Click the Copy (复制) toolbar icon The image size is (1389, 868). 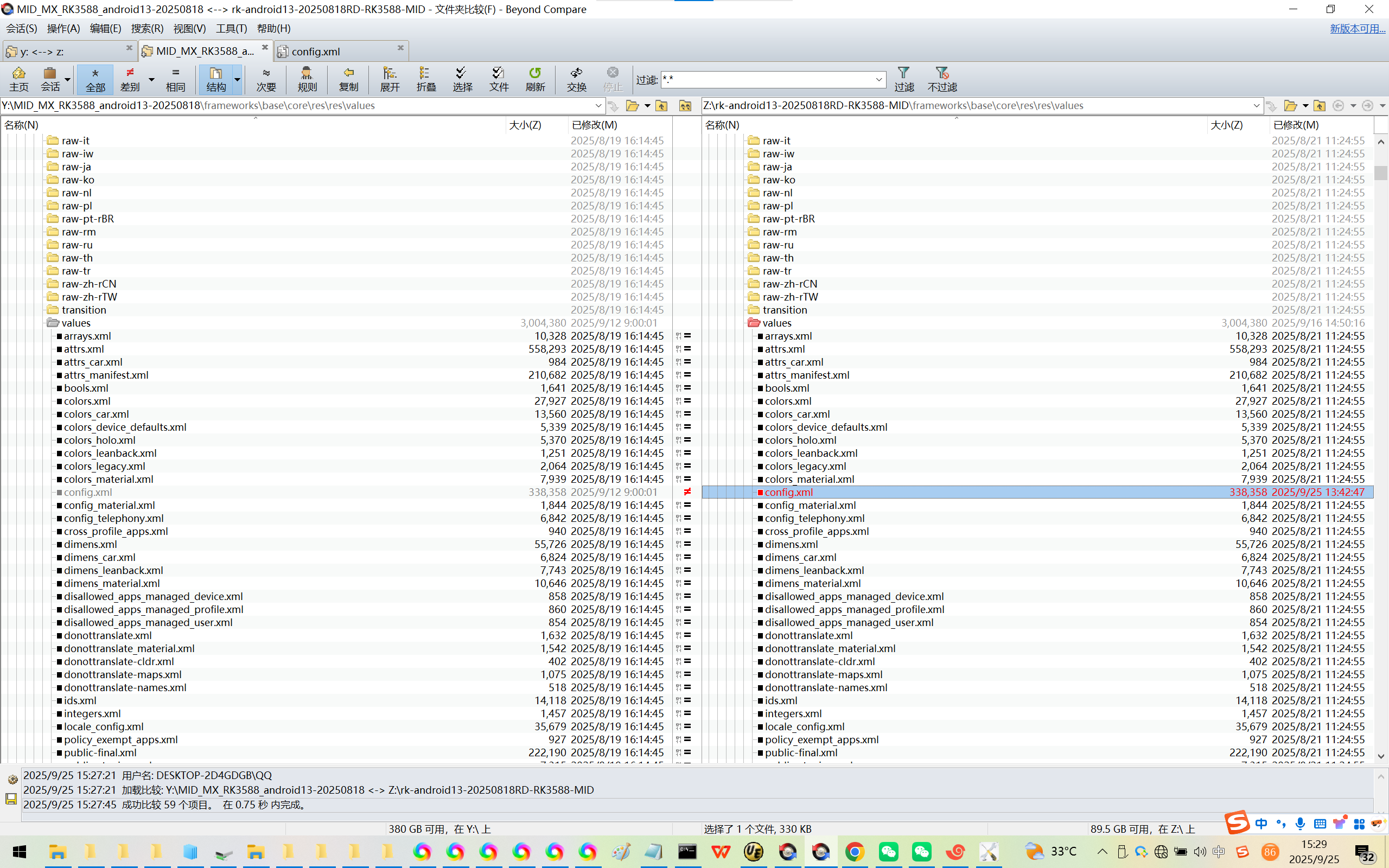348,79
